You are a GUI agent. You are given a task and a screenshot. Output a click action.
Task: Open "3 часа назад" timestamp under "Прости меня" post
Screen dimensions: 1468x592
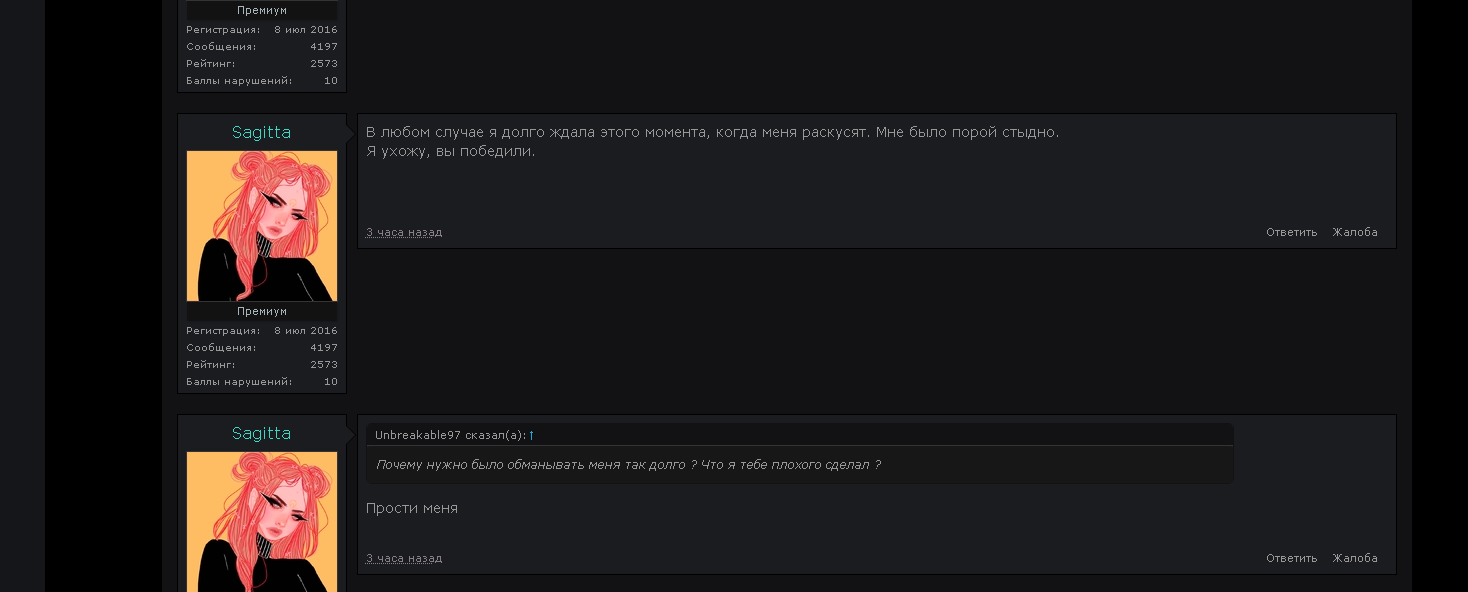click(404, 558)
